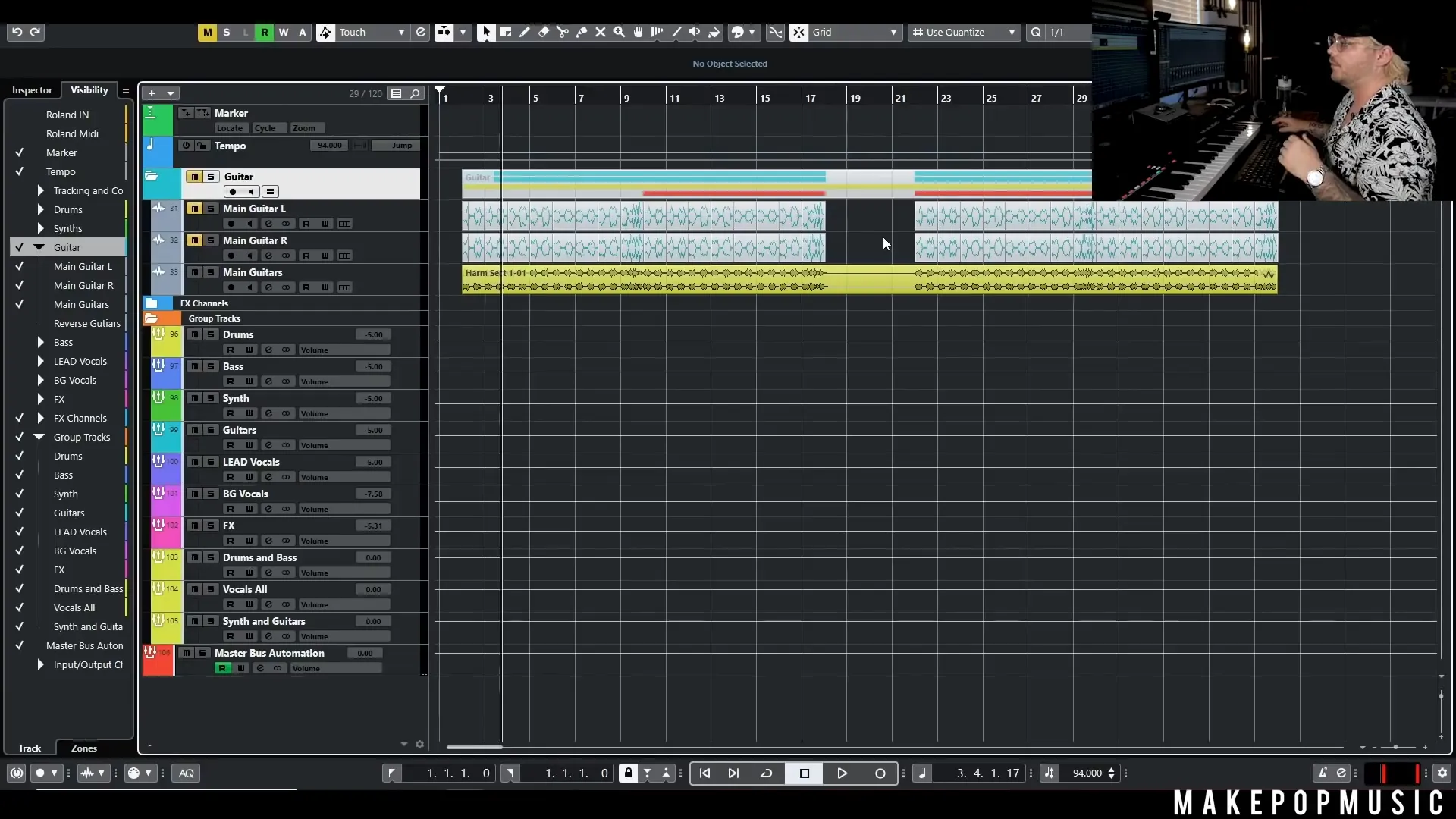Go to the previous marker
This screenshot has height=819, width=1456.
704,773
